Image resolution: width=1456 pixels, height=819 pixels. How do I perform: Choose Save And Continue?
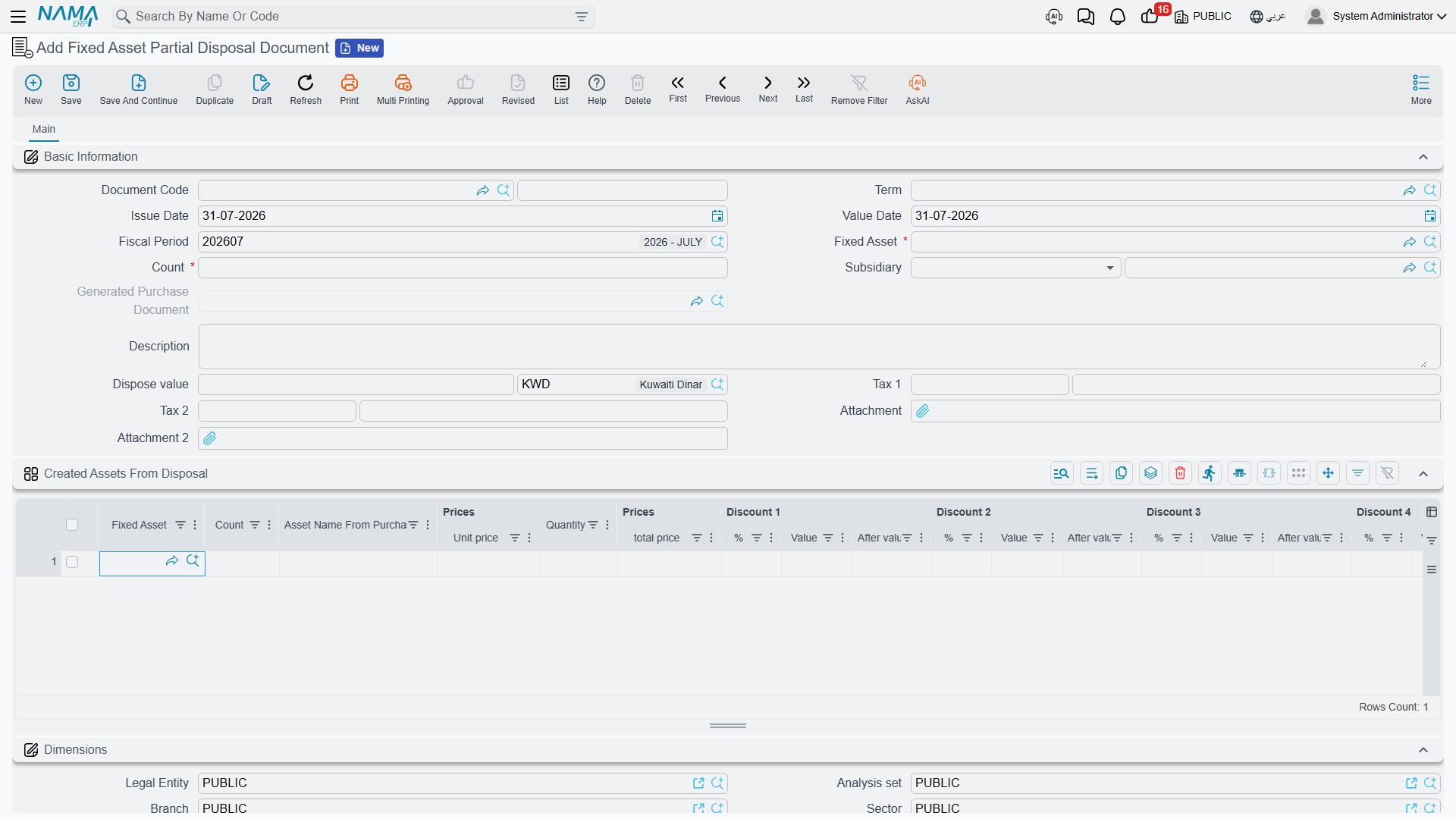[x=139, y=89]
